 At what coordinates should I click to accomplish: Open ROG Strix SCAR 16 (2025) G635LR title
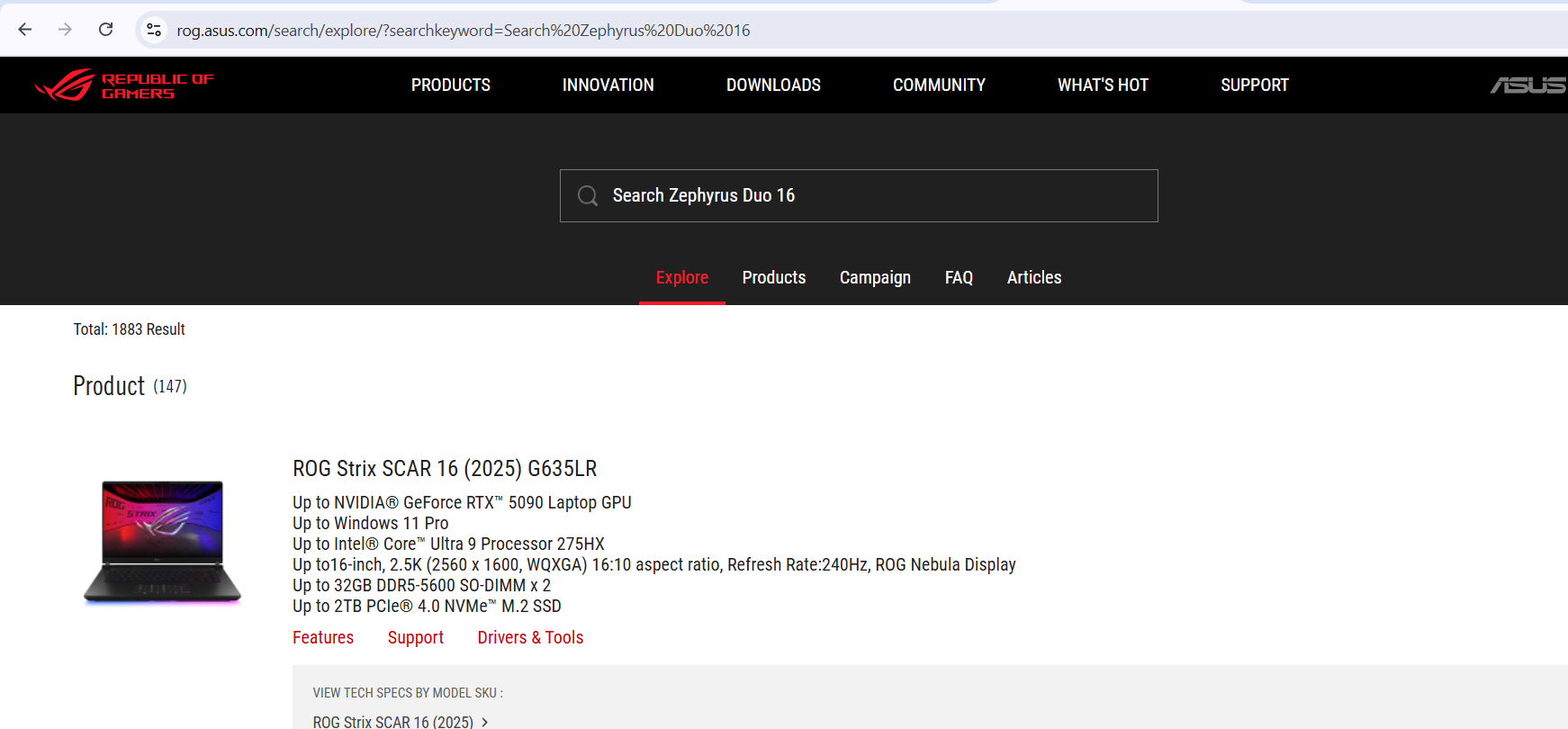[445, 468]
